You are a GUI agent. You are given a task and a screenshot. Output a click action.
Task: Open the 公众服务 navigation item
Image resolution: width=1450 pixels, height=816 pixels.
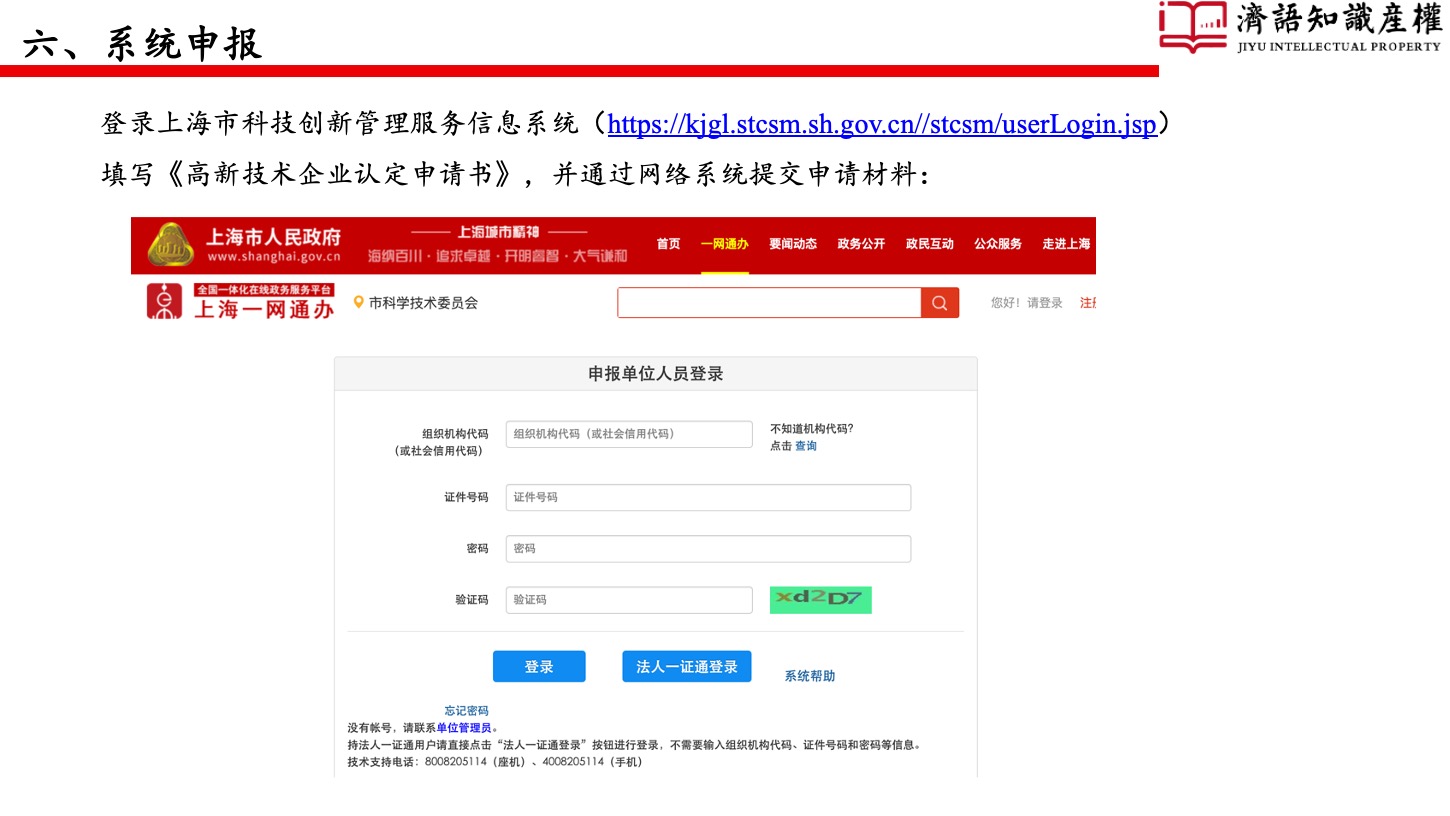coord(997,244)
